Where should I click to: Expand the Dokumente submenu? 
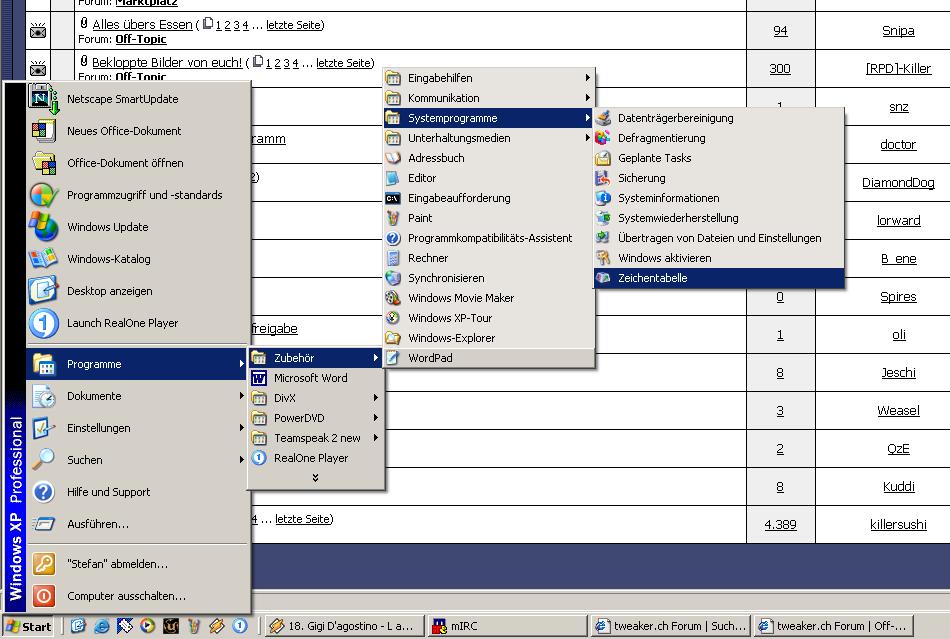click(94, 396)
